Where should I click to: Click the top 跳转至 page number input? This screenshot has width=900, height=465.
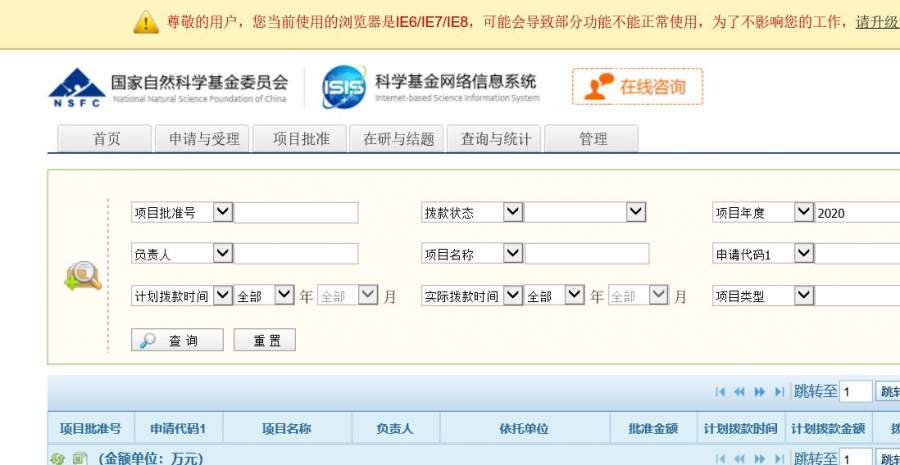click(856, 392)
